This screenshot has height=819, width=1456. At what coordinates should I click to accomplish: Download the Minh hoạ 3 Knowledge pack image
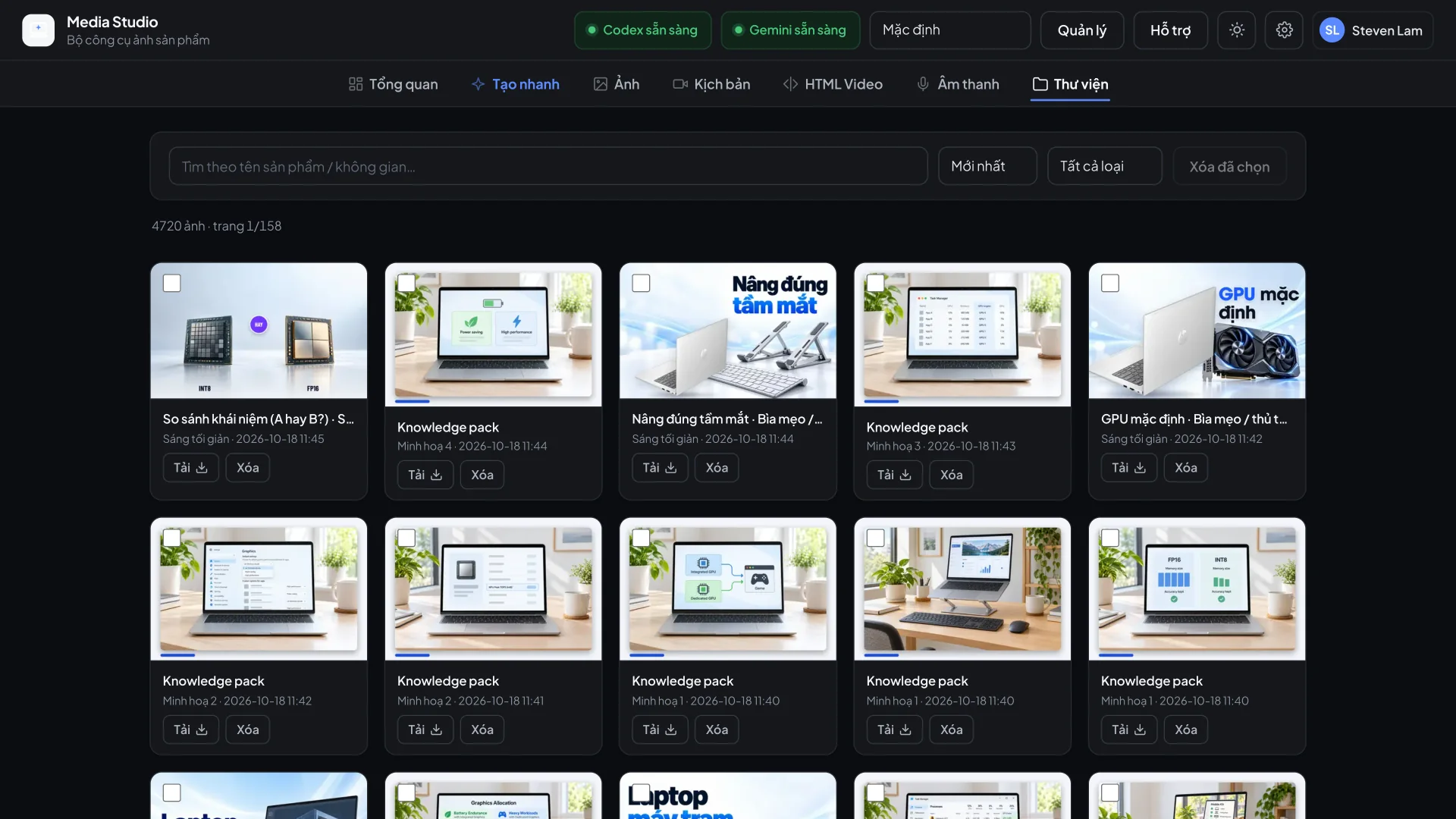pos(895,475)
